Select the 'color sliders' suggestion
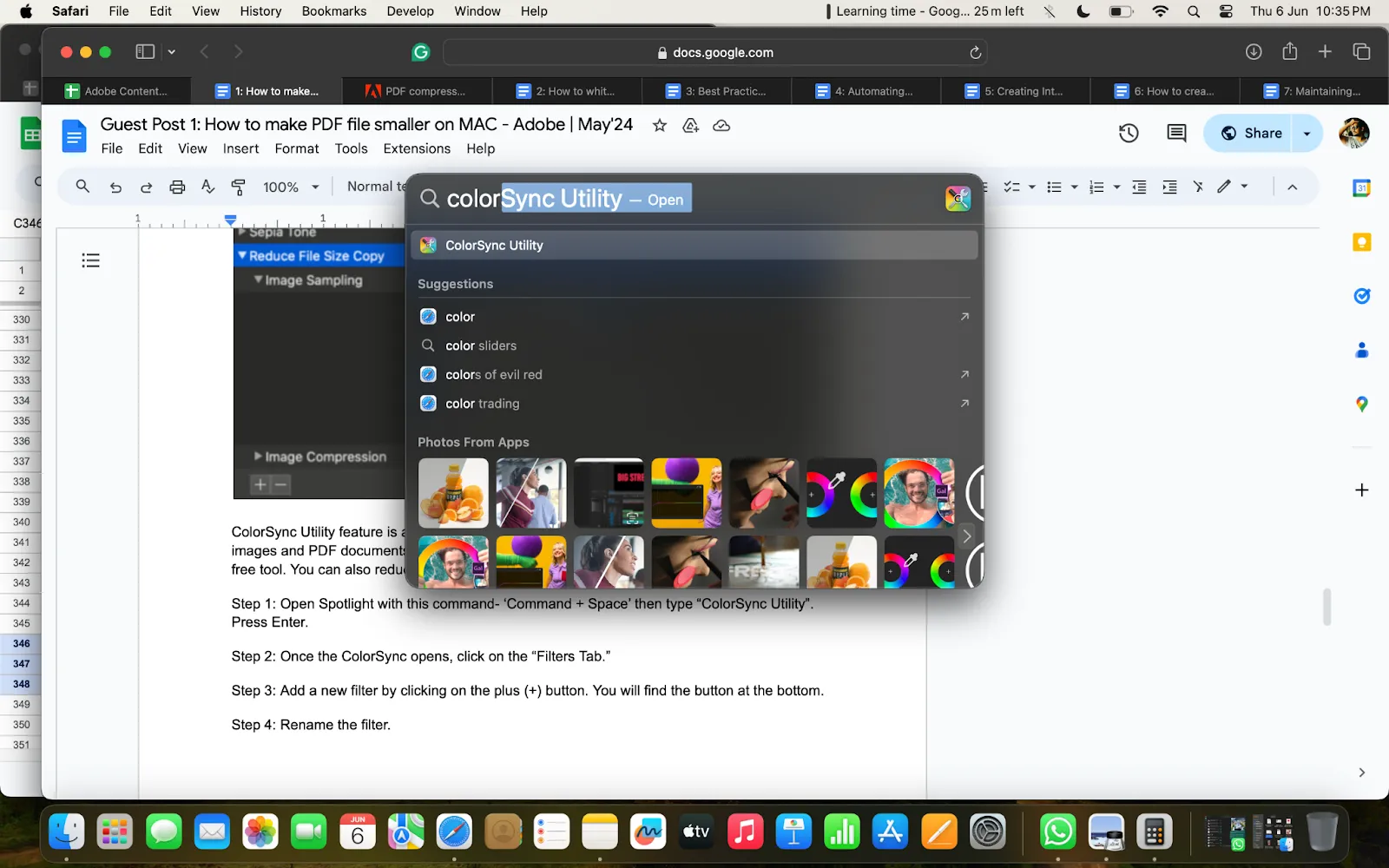1389x868 pixels. coord(694,345)
